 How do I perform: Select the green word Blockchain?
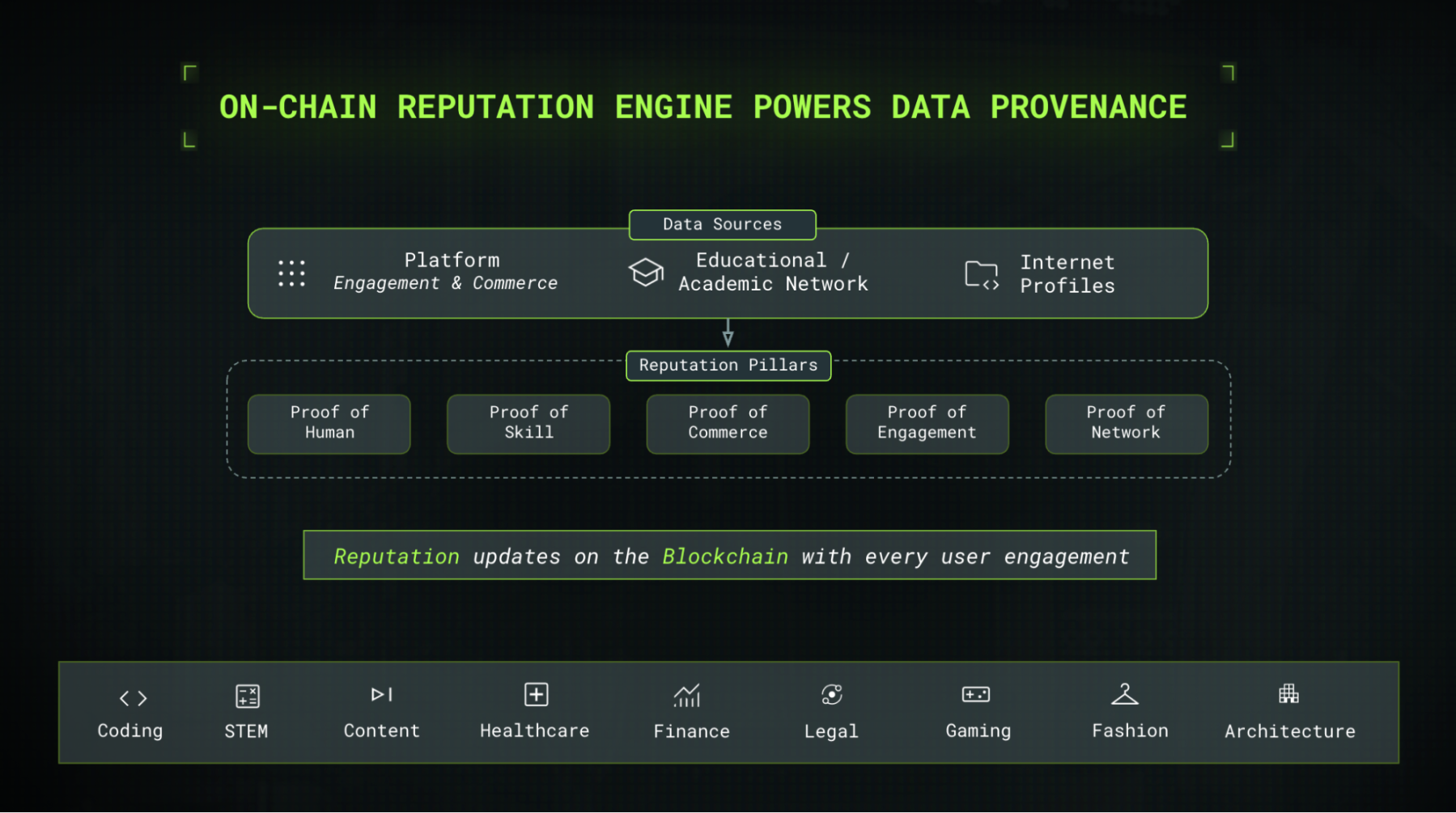pos(725,557)
